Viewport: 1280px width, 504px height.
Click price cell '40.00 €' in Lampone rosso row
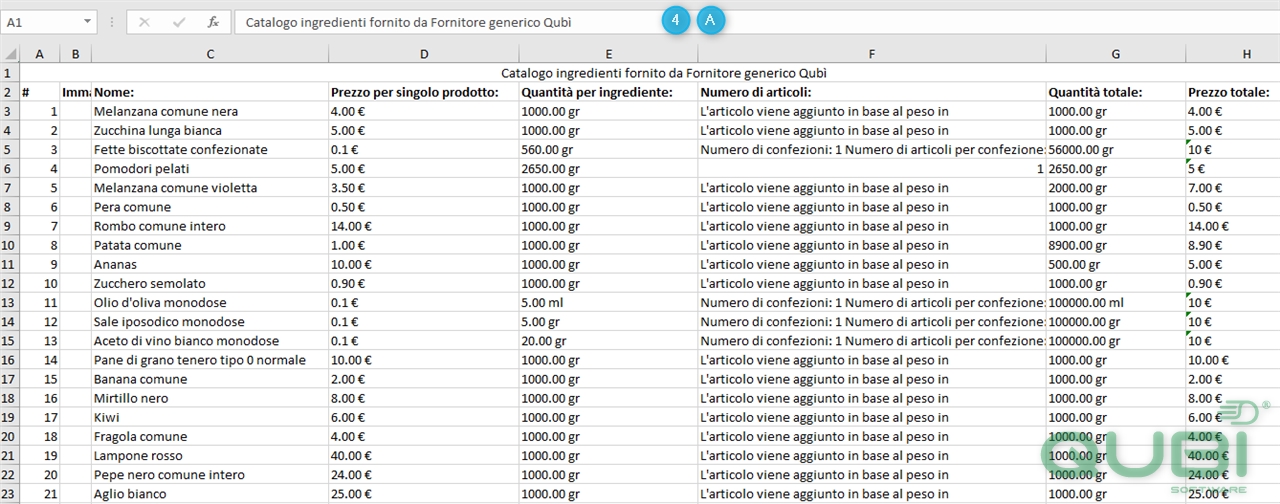(x=424, y=456)
